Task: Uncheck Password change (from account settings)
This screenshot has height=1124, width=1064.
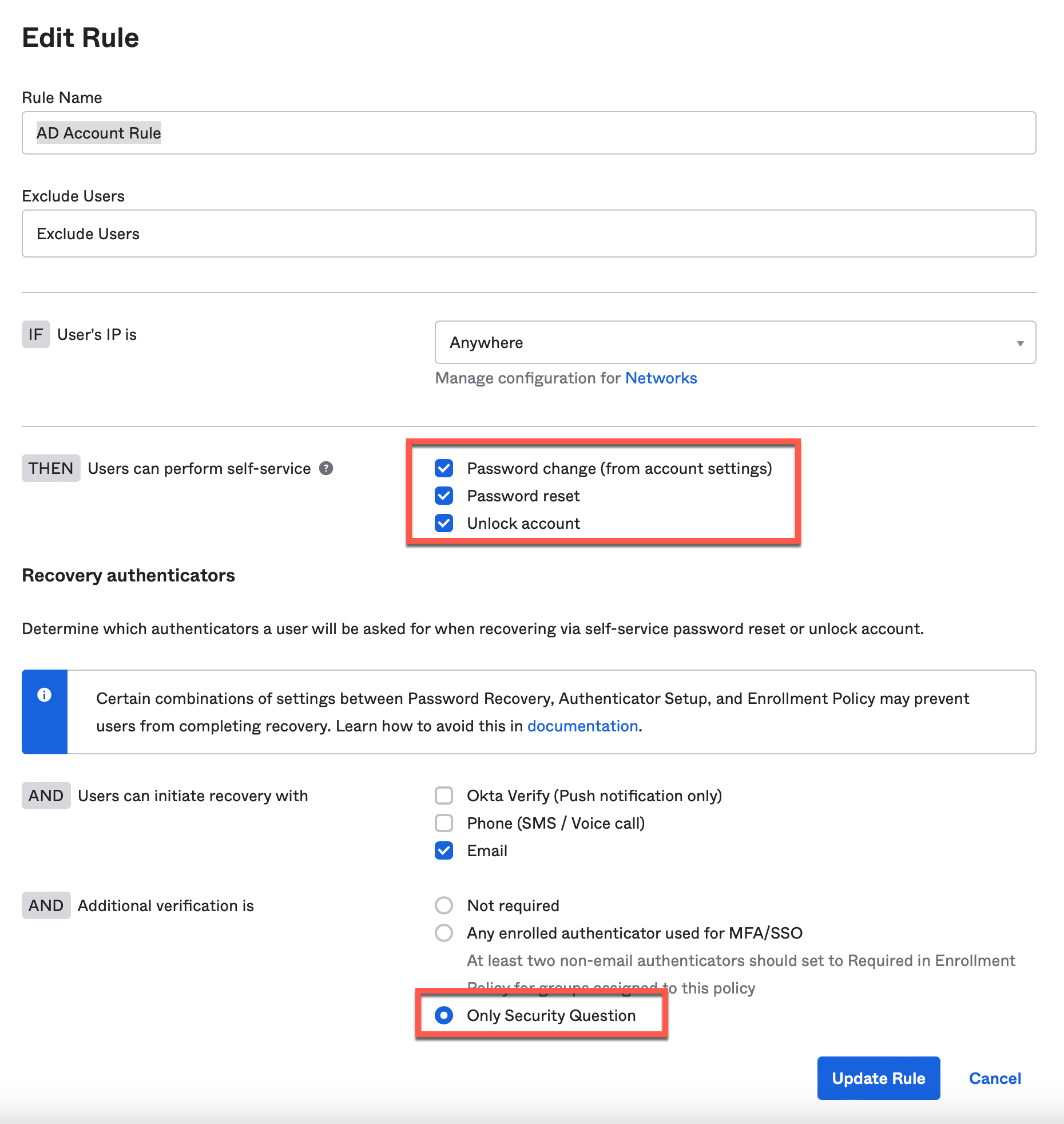Action: (x=444, y=468)
